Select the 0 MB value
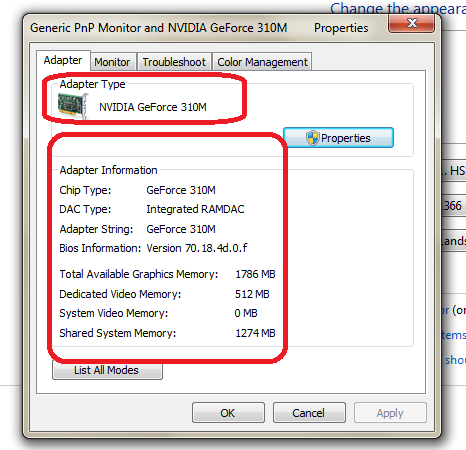The height and width of the screenshot is (450, 466). (246, 313)
